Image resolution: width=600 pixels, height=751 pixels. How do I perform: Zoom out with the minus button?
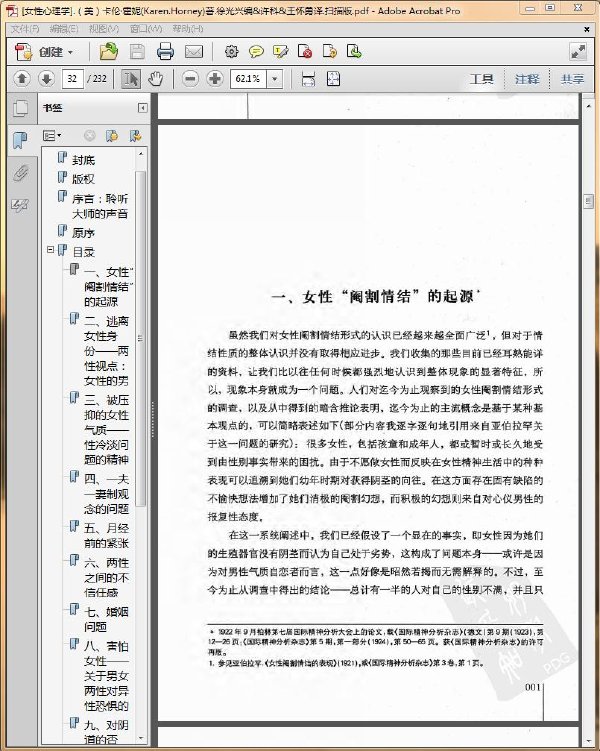[190, 79]
